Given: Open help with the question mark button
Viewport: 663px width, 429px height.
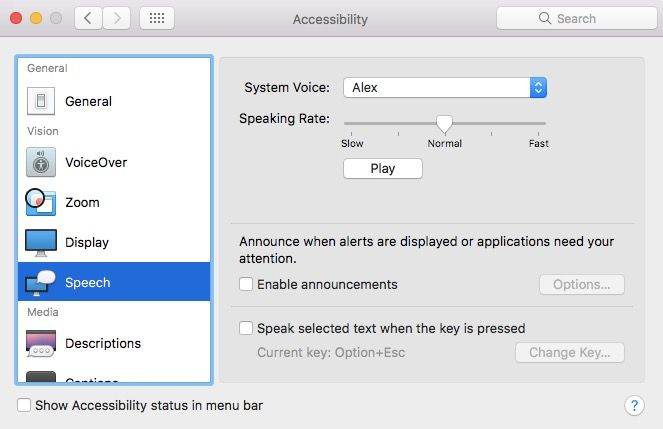Looking at the screenshot, I should [x=634, y=406].
